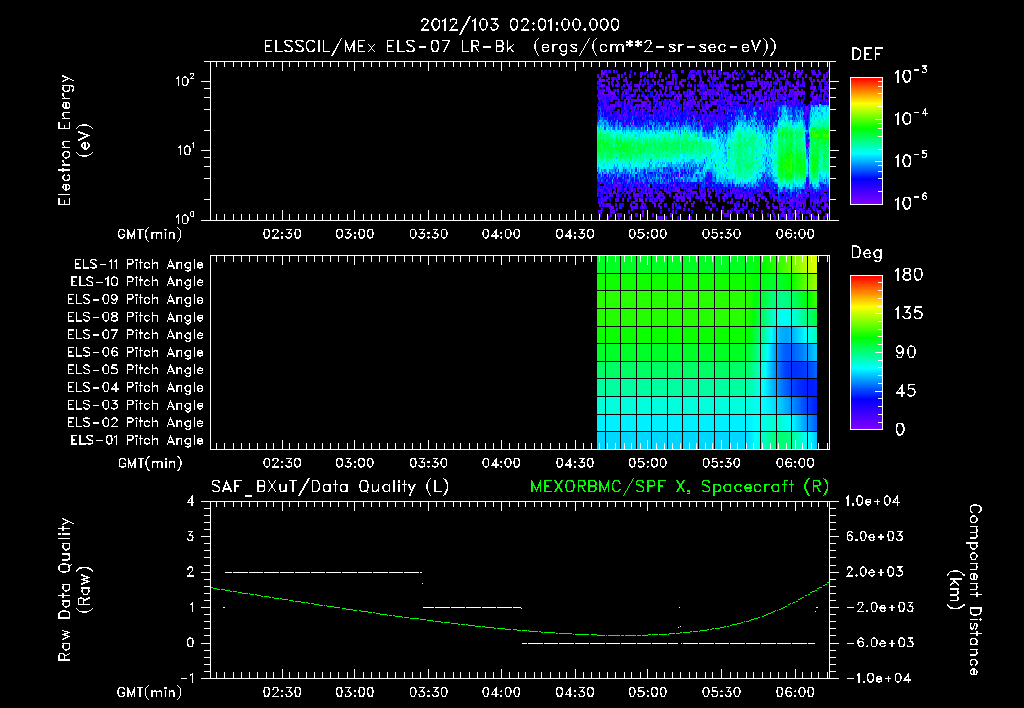Select the ELS-01 Pitch Angle row label
The width and height of the screenshot is (1024, 708).
coord(137,441)
